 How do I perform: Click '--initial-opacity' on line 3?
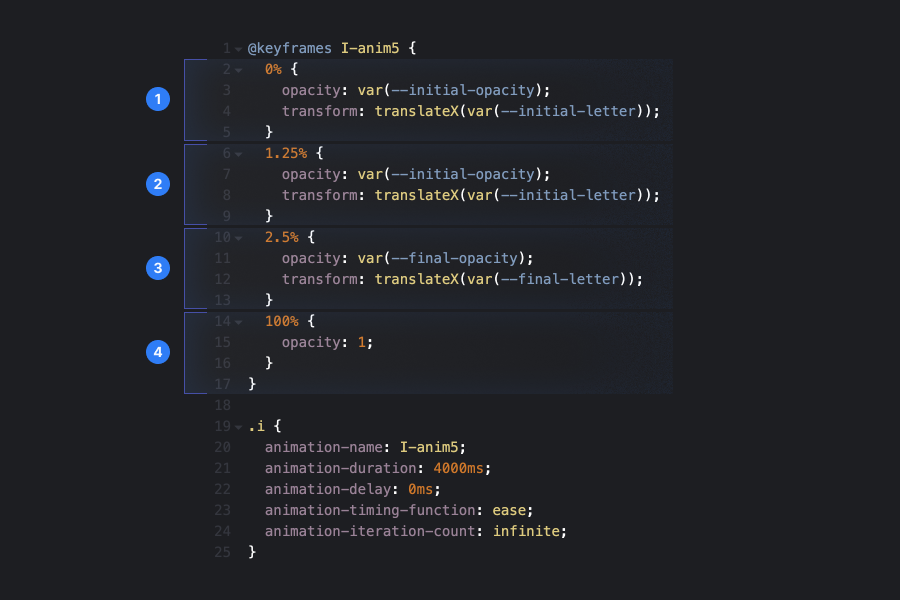click(463, 90)
